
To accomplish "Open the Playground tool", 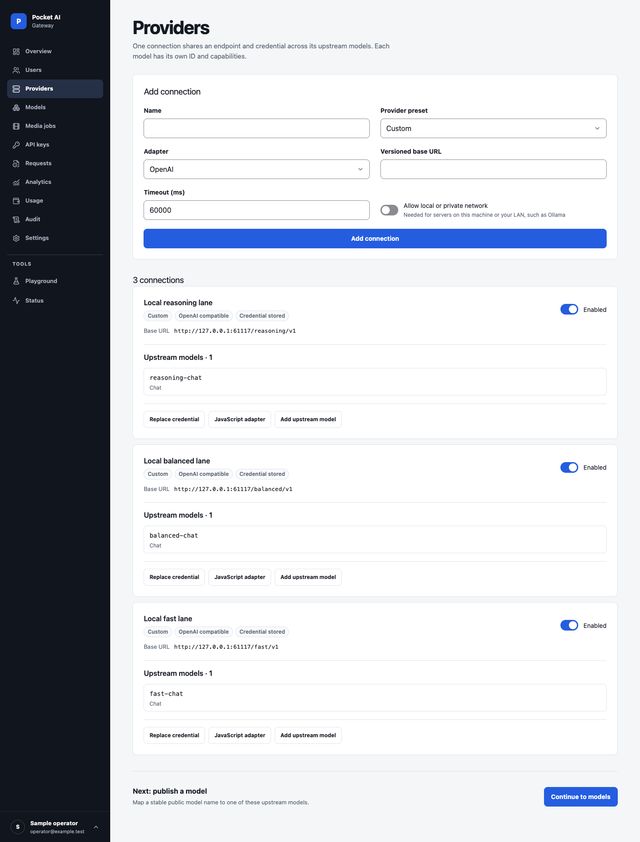I will tap(55, 281).
